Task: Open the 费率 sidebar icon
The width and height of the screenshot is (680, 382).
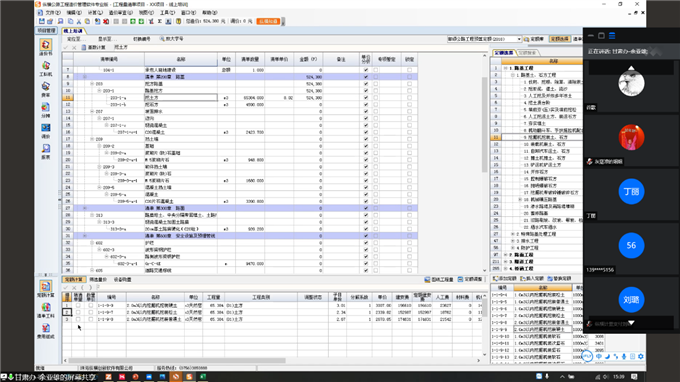Action: 46,89
